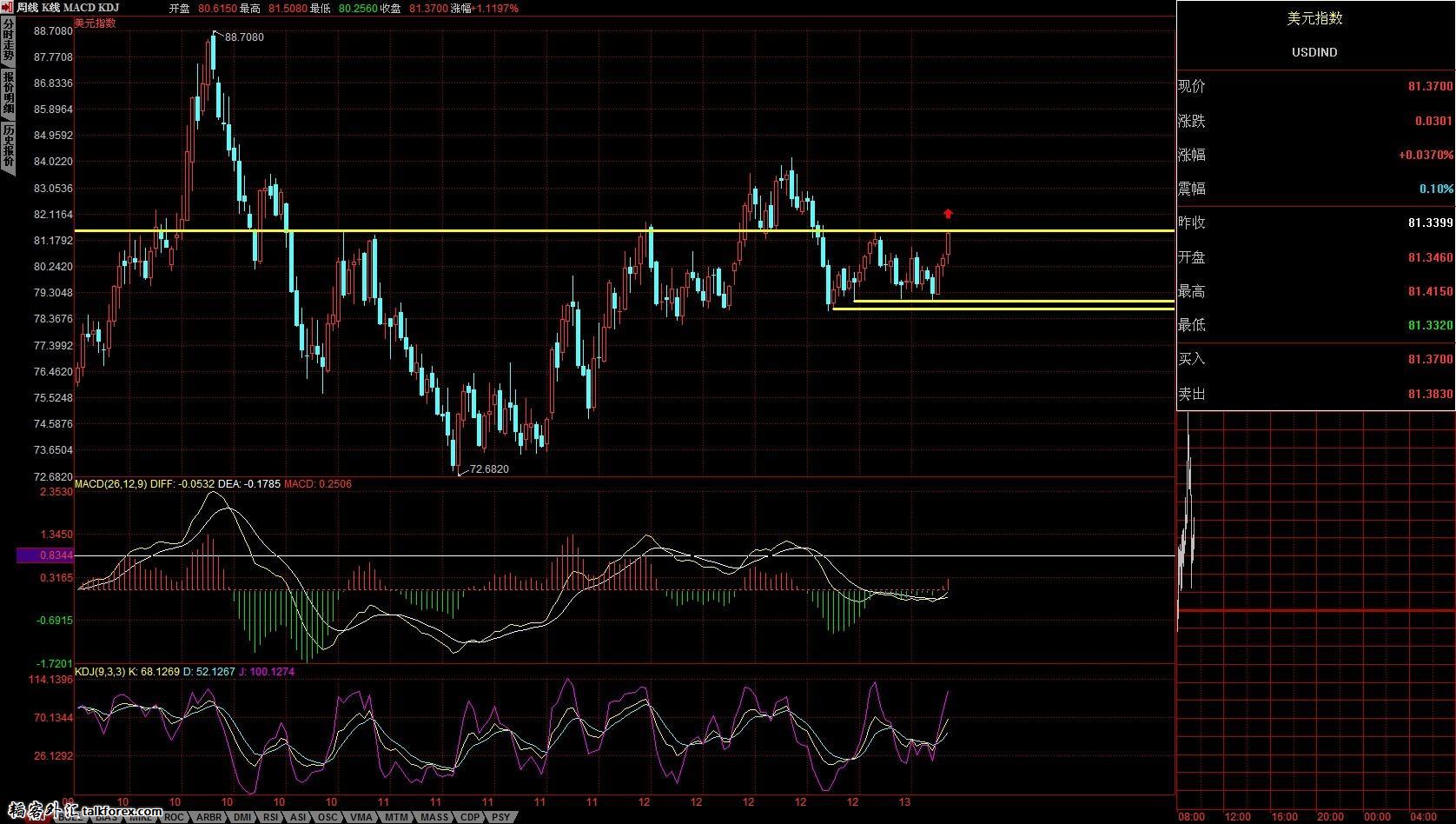
Task: Switch to the OSC indicator tab
Action: click(x=328, y=817)
